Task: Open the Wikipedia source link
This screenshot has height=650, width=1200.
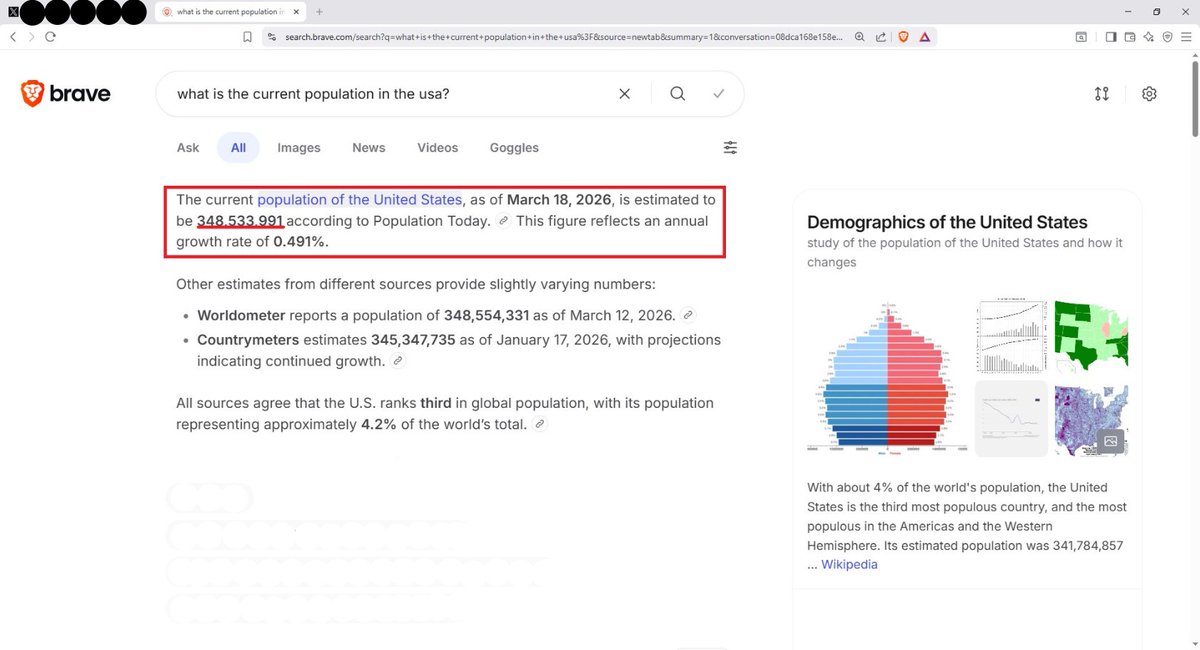Action: [x=849, y=564]
